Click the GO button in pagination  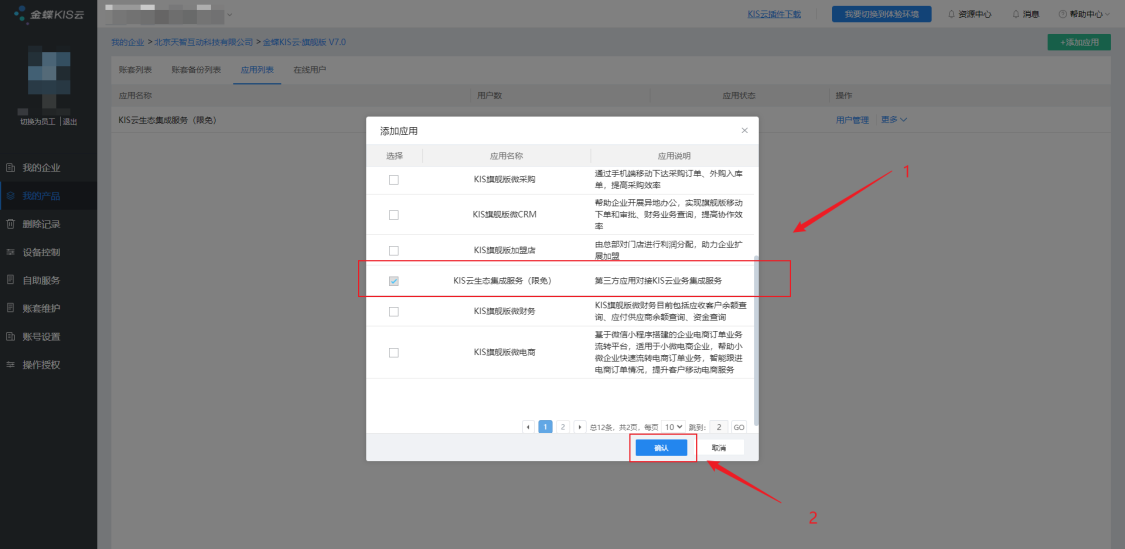click(739, 427)
